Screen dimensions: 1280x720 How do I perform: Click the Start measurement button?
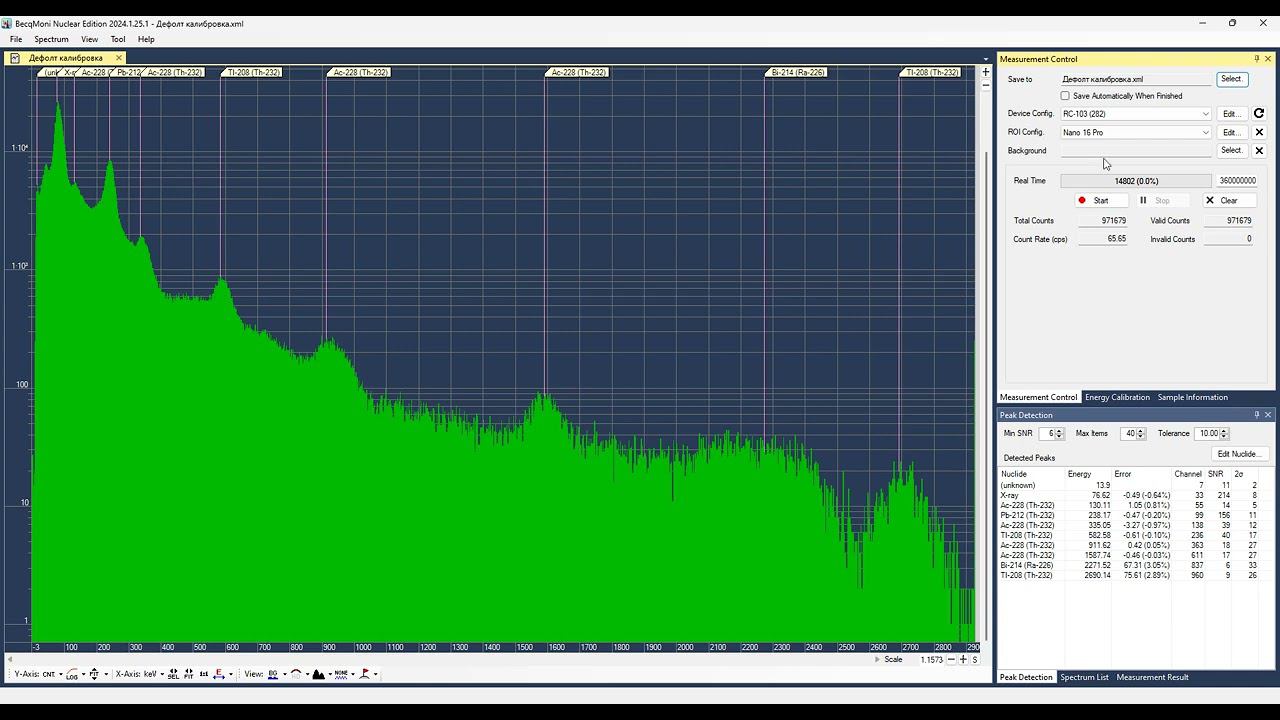click(1101, 200)
